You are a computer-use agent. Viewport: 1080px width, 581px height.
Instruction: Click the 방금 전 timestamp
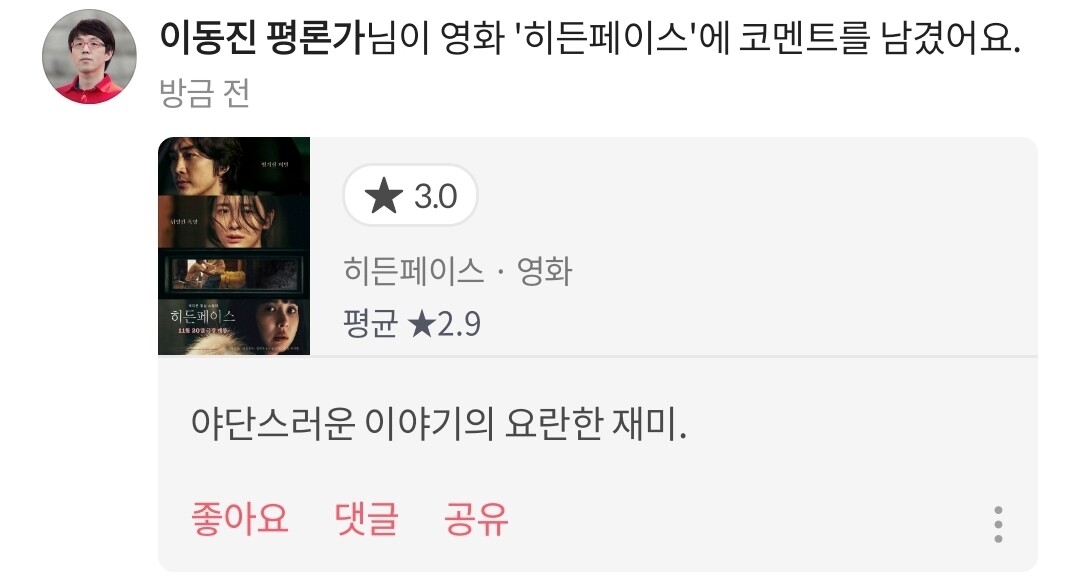[x=205, y=92]
